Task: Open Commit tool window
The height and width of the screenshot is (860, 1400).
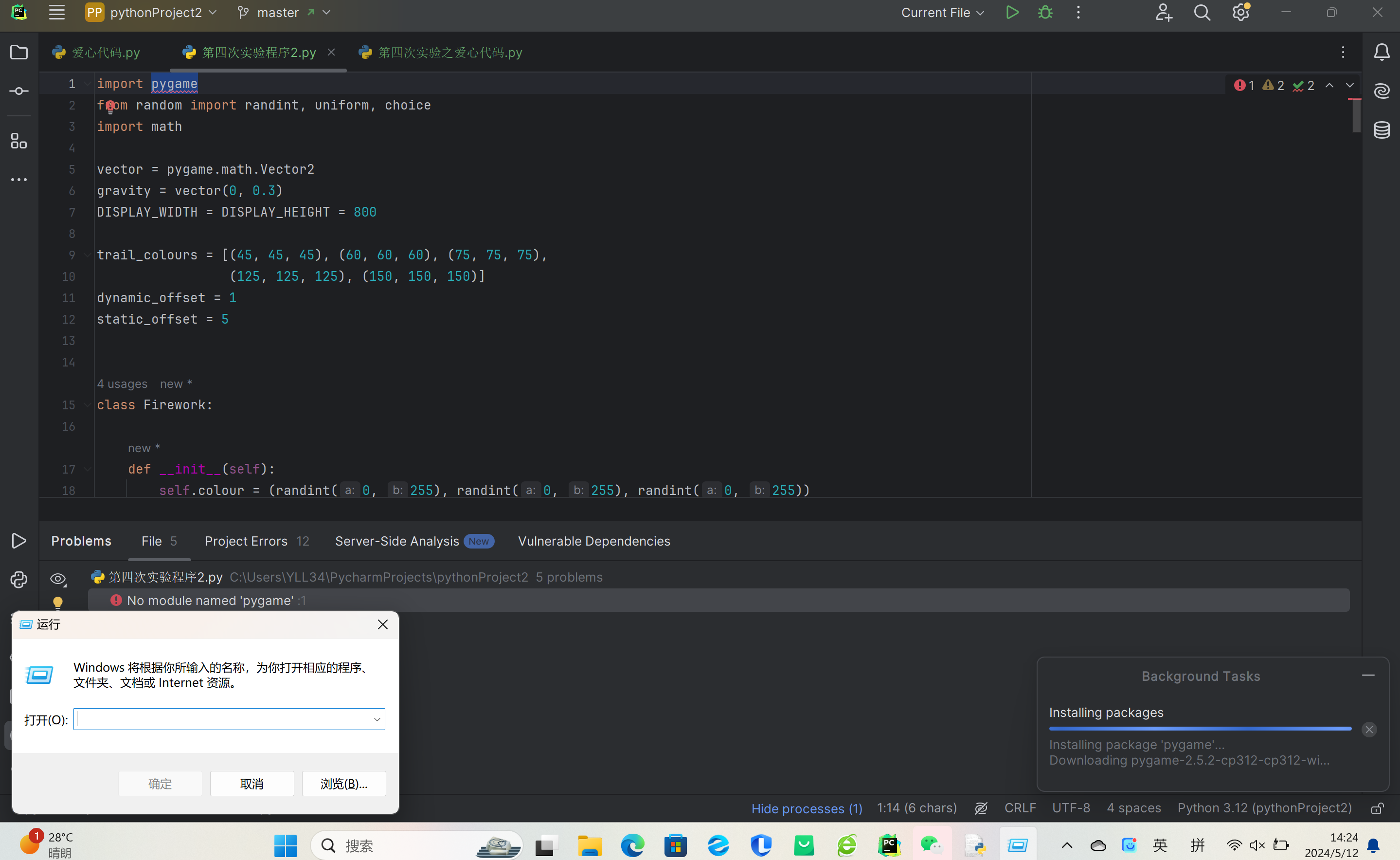Action: pyautogui.click(x=19, y=91)
